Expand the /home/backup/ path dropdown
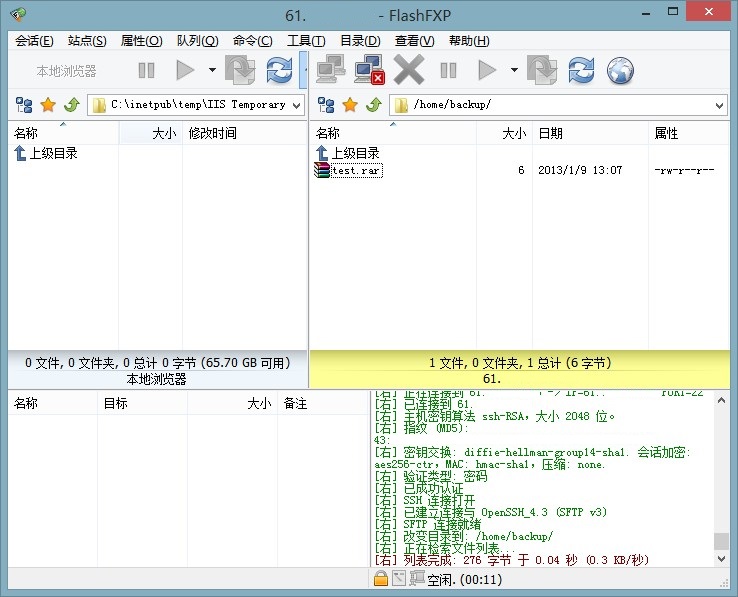The width and height of the screenshot is (738, 597). click(720, 105)
